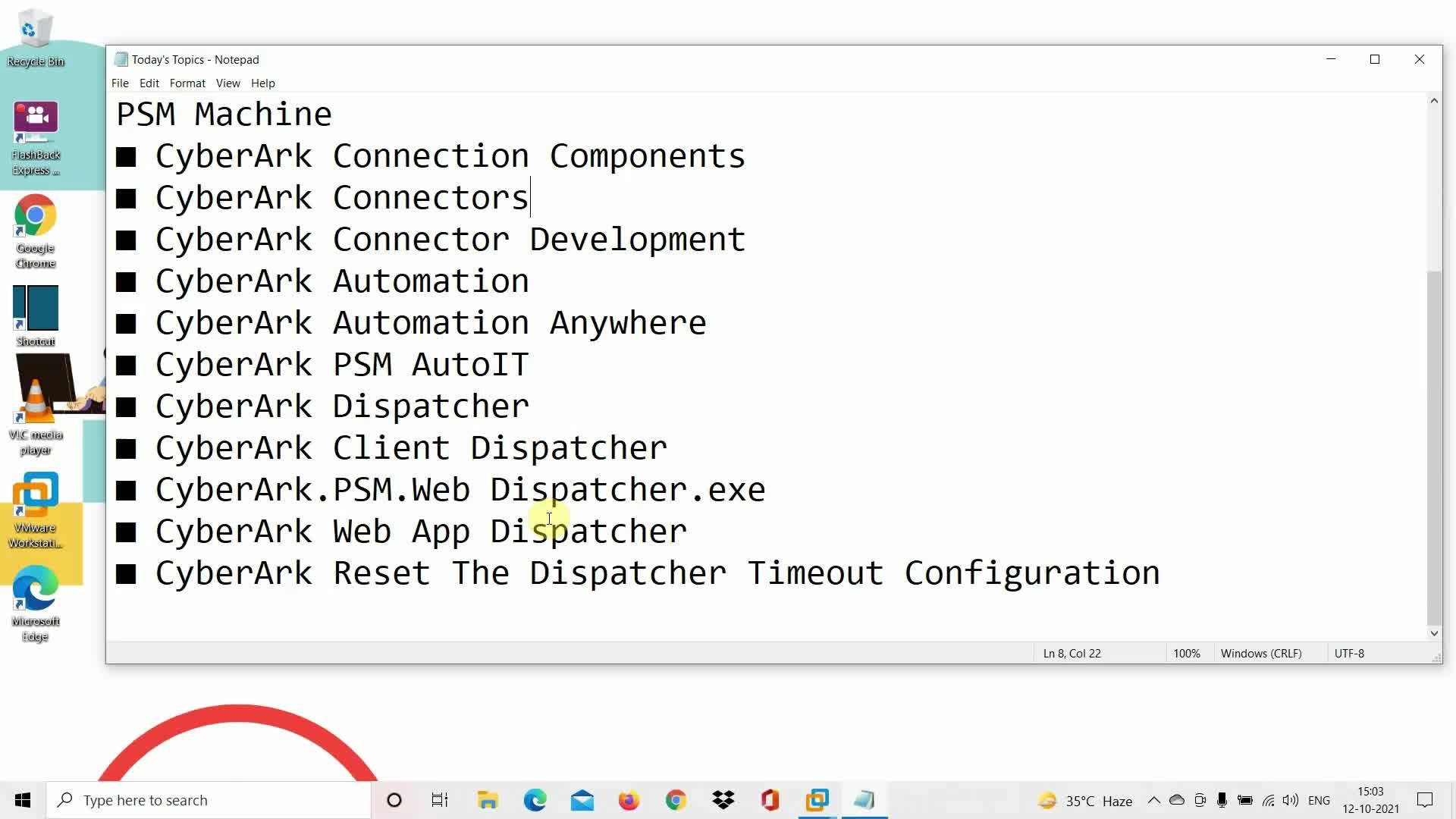The image size is (1456, 819).
Task: Click the 'Ln 8, Col 22' status entry
Action: 1072,654
